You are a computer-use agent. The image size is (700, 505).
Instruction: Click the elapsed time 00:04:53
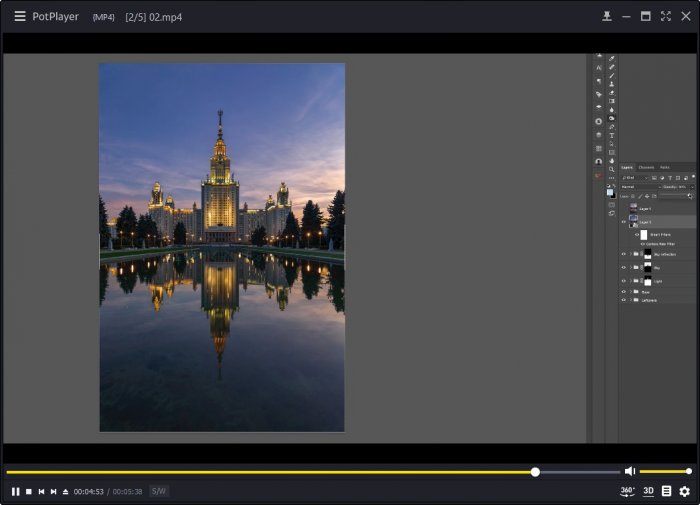pos(88,492)
